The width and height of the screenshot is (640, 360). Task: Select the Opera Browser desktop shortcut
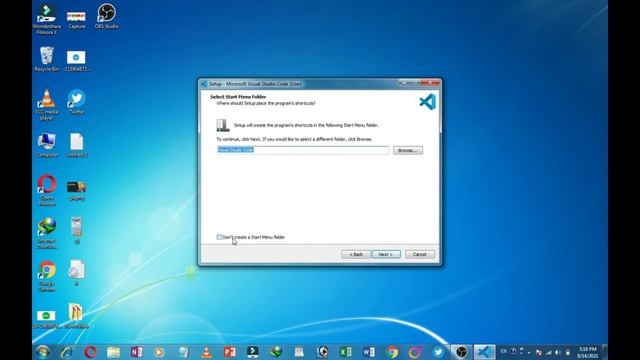[47, 190]
